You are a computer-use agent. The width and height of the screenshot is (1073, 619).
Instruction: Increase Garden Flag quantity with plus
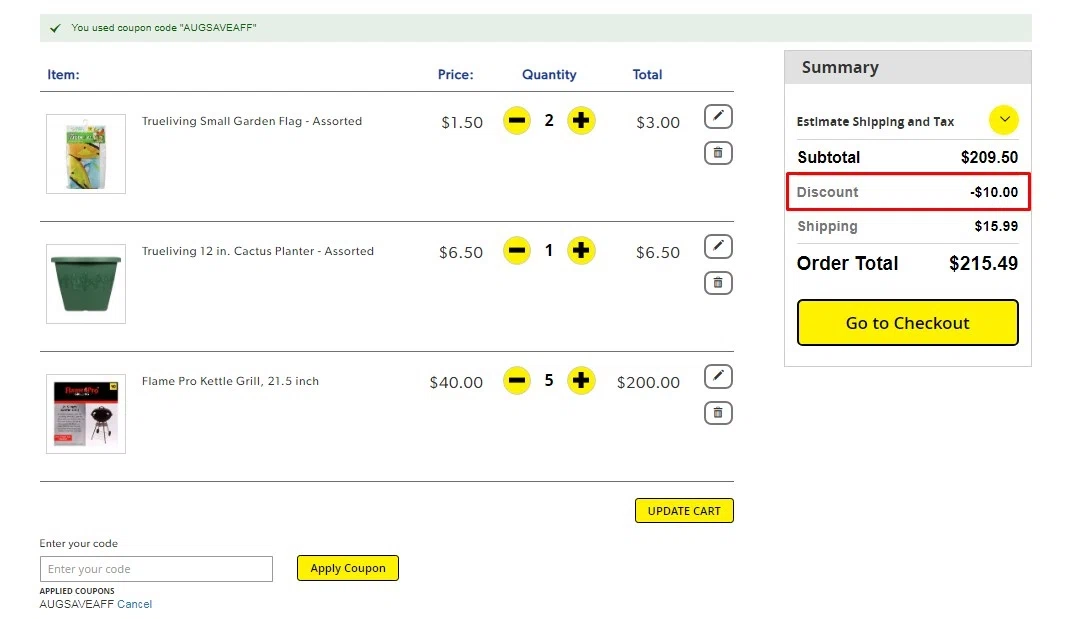pos(581,121)
